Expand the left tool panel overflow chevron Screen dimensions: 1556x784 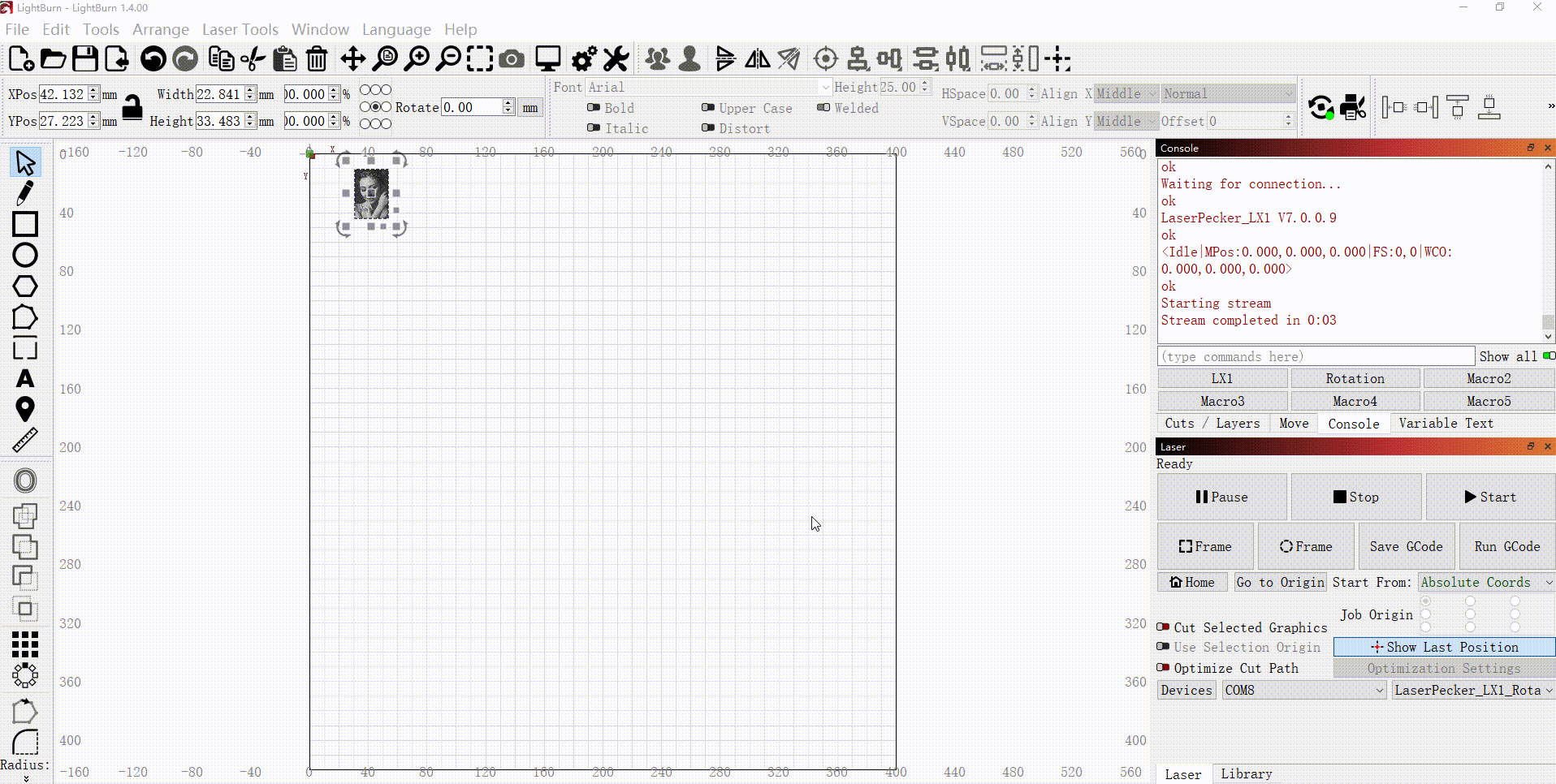point(26,779)
